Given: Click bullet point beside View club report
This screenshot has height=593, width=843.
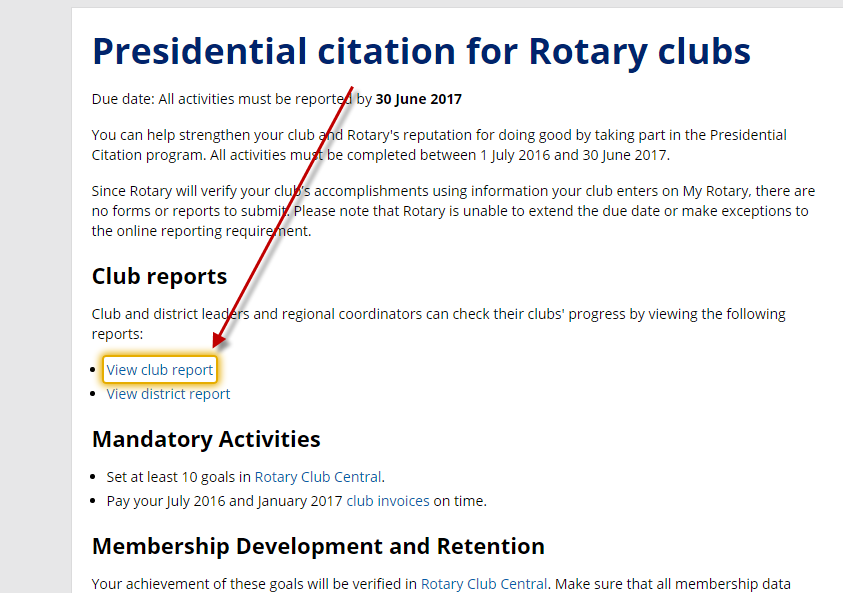Looking at the screenshot, I should tap(96, 370).
